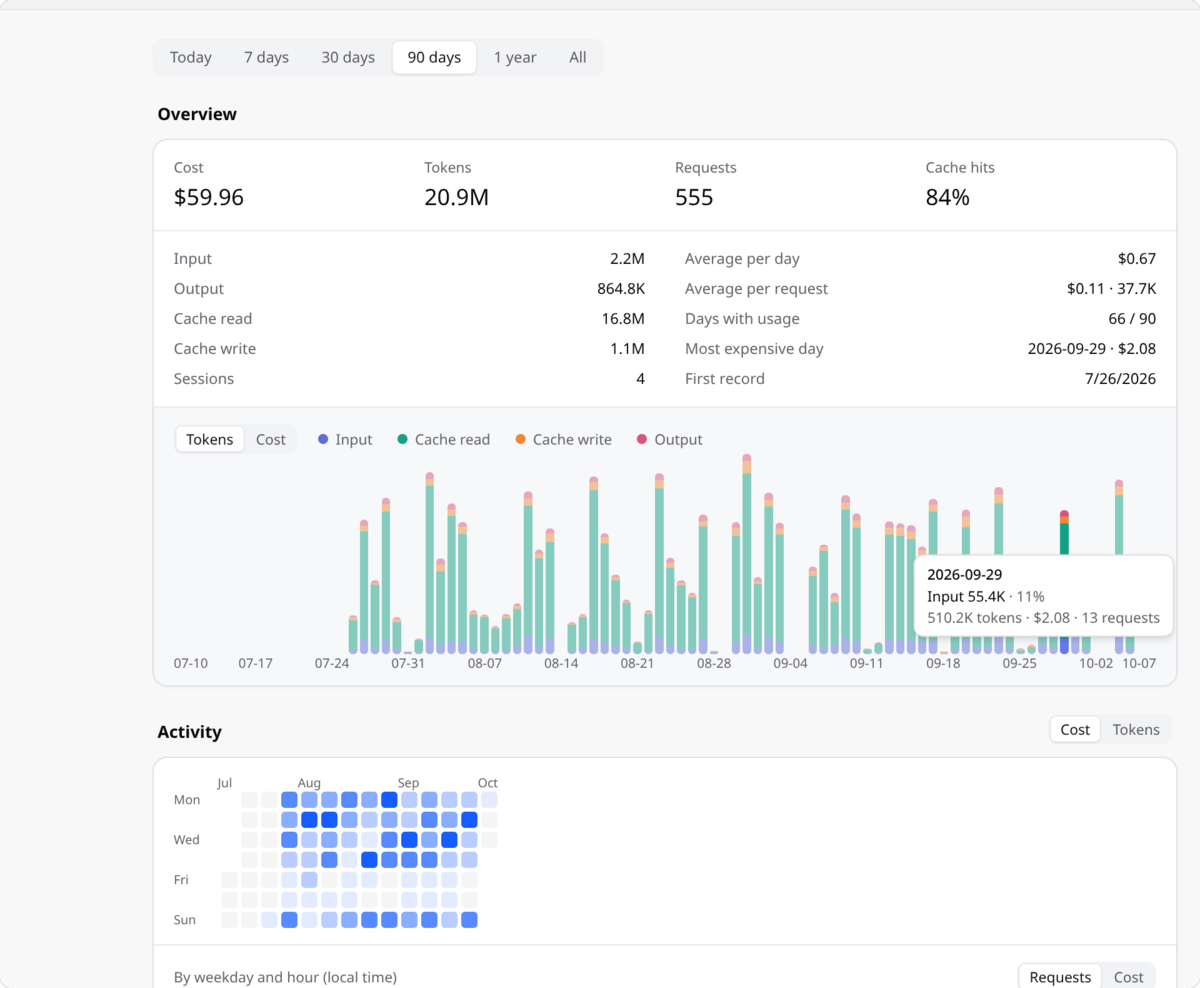Screen dimensions: 1200x988
Task: Set Activity heatmap to Cost
Action: click(x=1075, y=730)
